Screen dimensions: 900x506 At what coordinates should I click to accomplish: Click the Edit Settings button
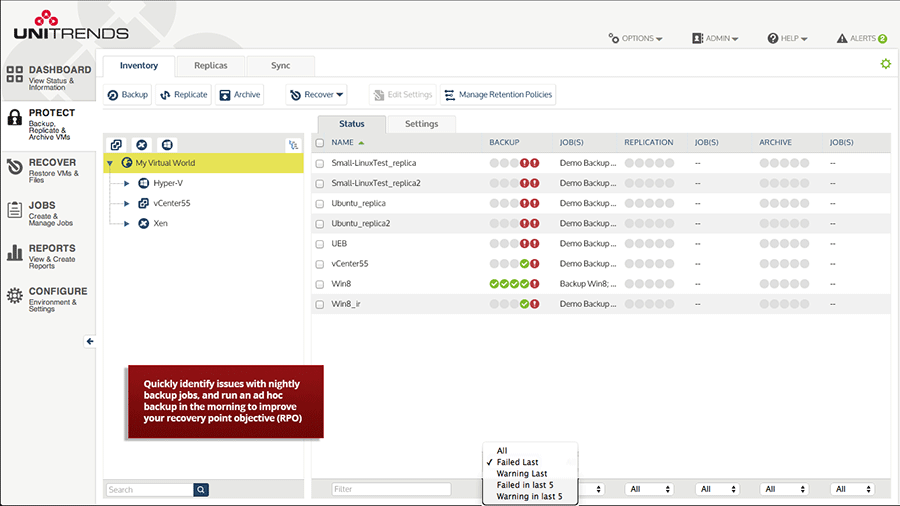click(403, 95)
